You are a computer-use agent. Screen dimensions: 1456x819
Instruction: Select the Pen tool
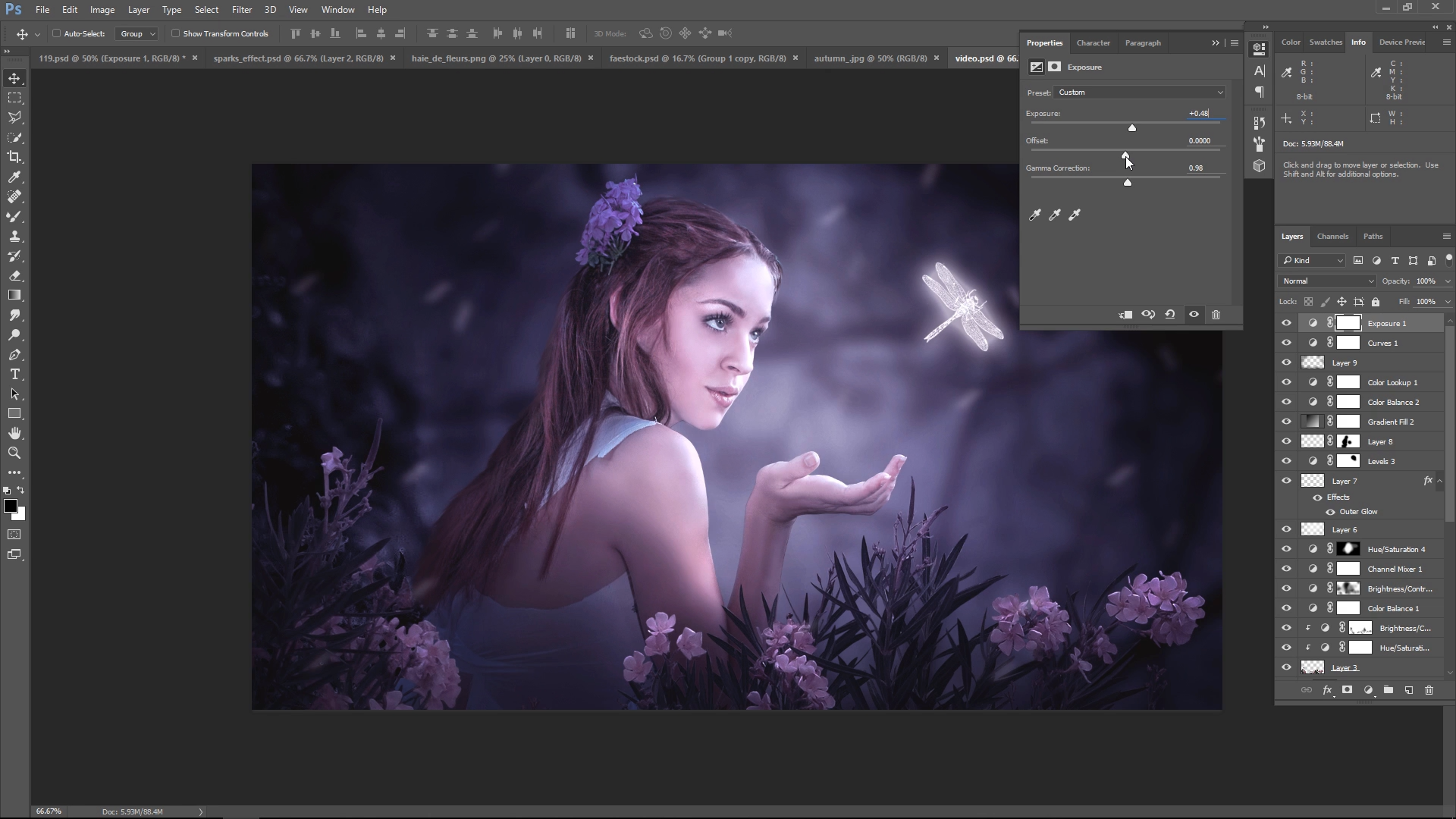point(14,354)
